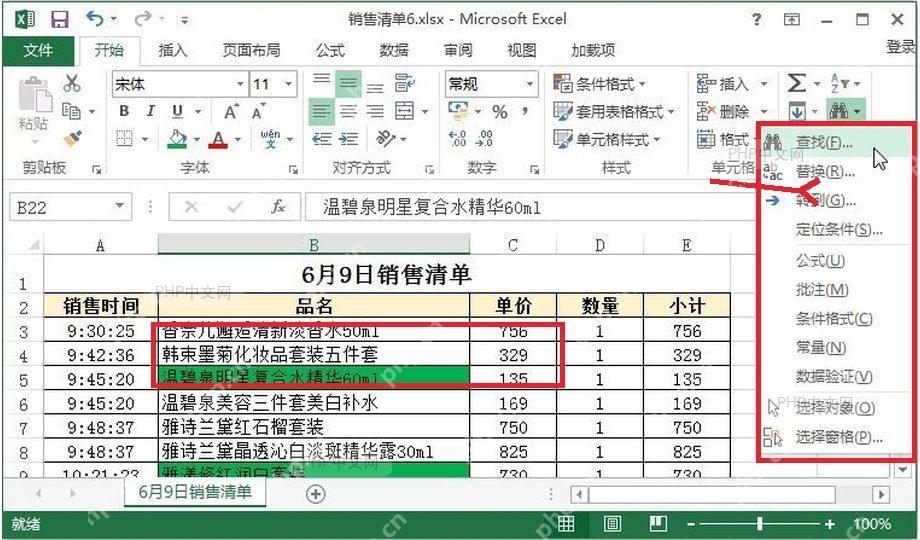Image resolution: width=920 pixels, height=540 pixels.
Task: Select the Format Painter brush icon
Action: [72, 139]
